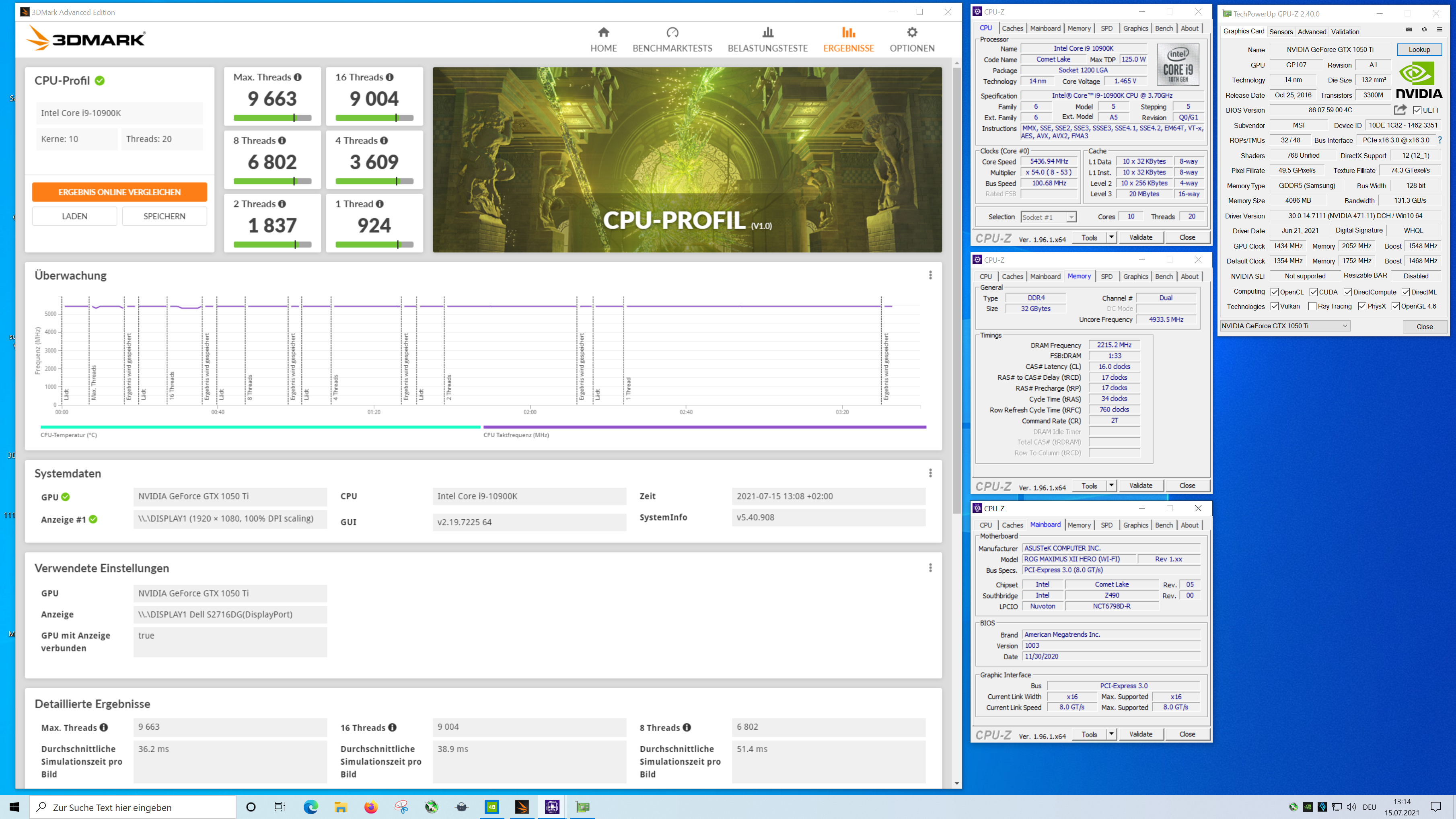This screenshot has width=1456, height=819.
Task: Click Validate in top CPU-Z window
Action: point(1141,237)
